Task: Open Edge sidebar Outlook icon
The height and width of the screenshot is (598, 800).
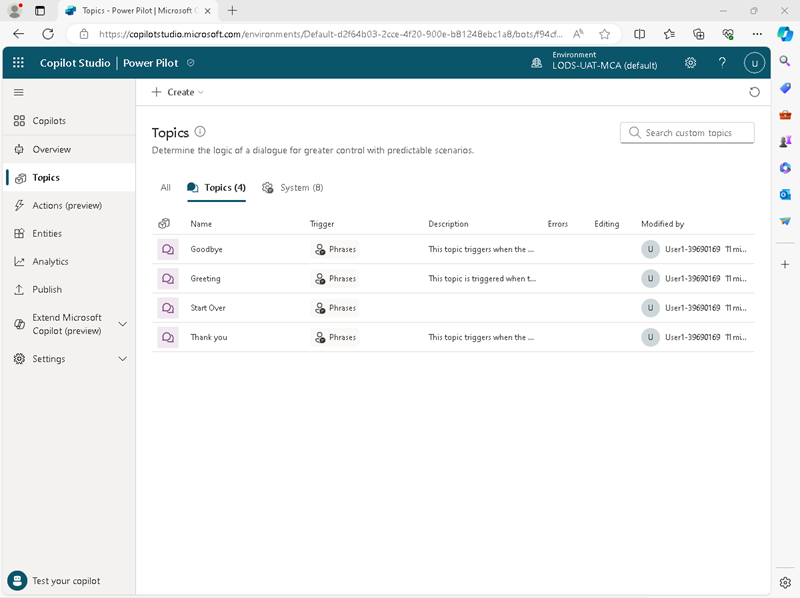Action: [x=785, y=194]
